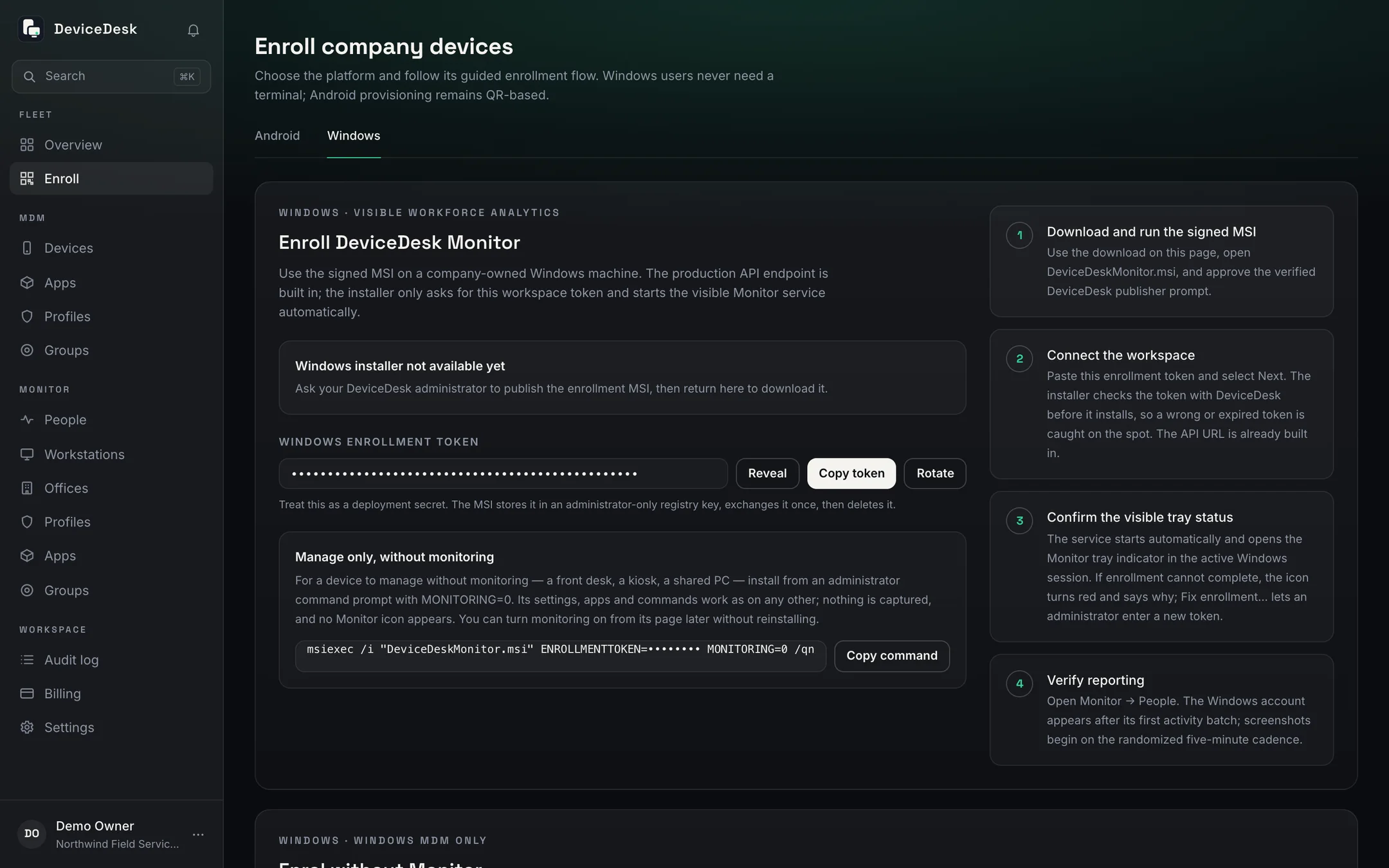The width and height of the screenshot is (1389, 868).
Task: Click the Enroll QR icon in sidebar
Action: [27, 179]
